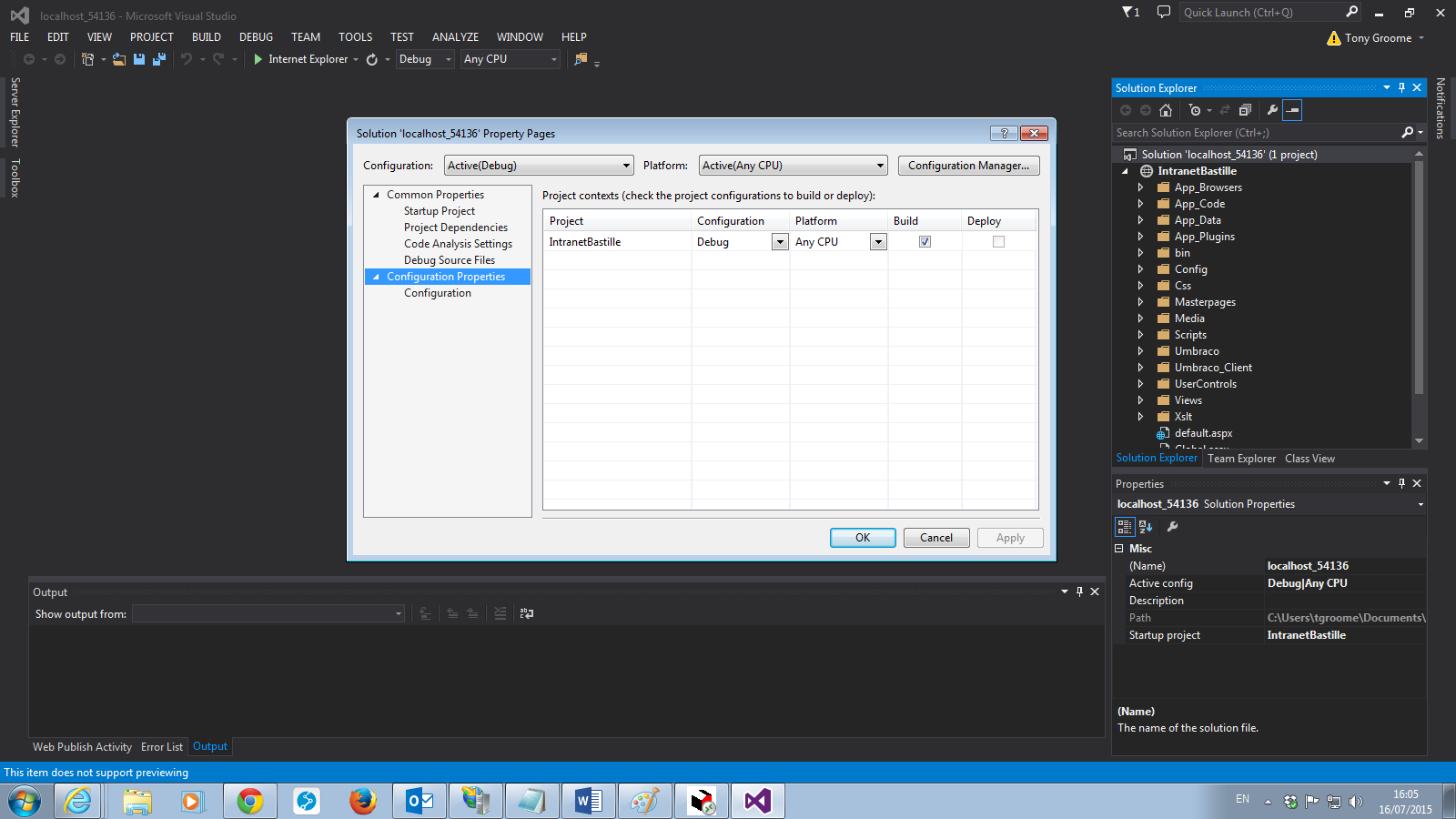Pin the Solution Explorer panel

click(x=1402, y=88)
